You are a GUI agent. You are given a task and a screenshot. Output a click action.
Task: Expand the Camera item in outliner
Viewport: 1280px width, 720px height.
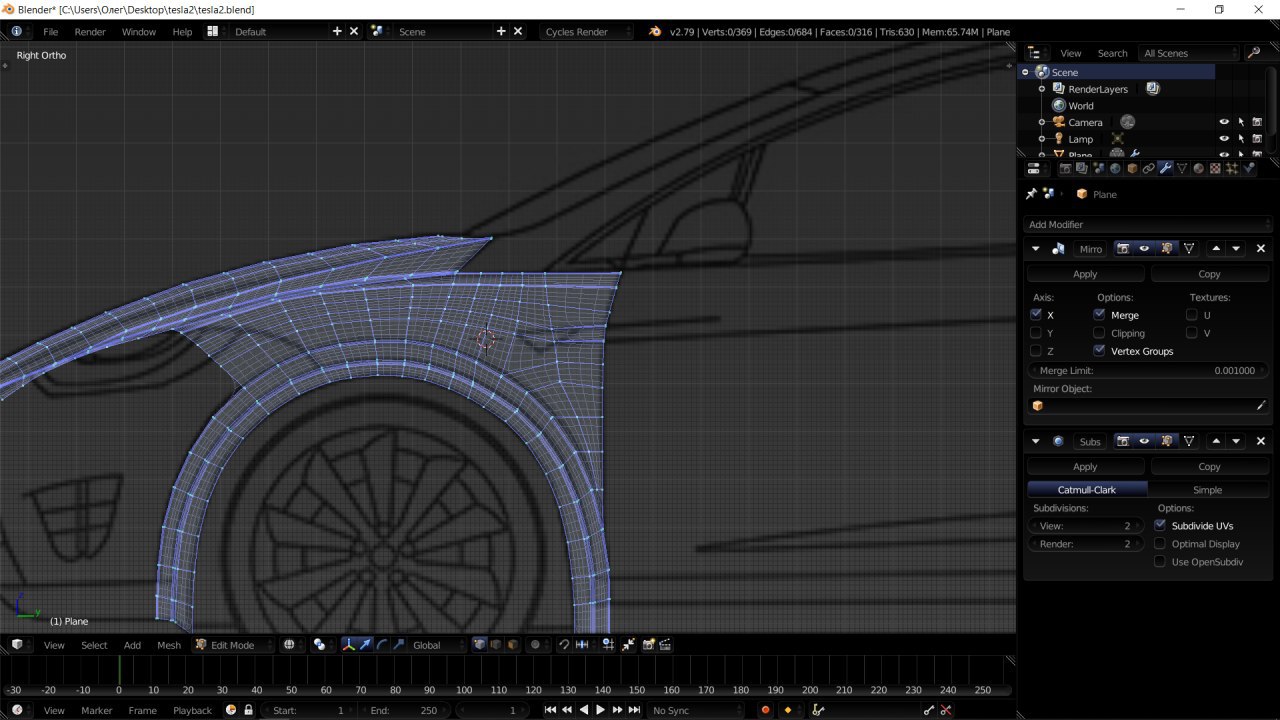(x=1042, y=122)
